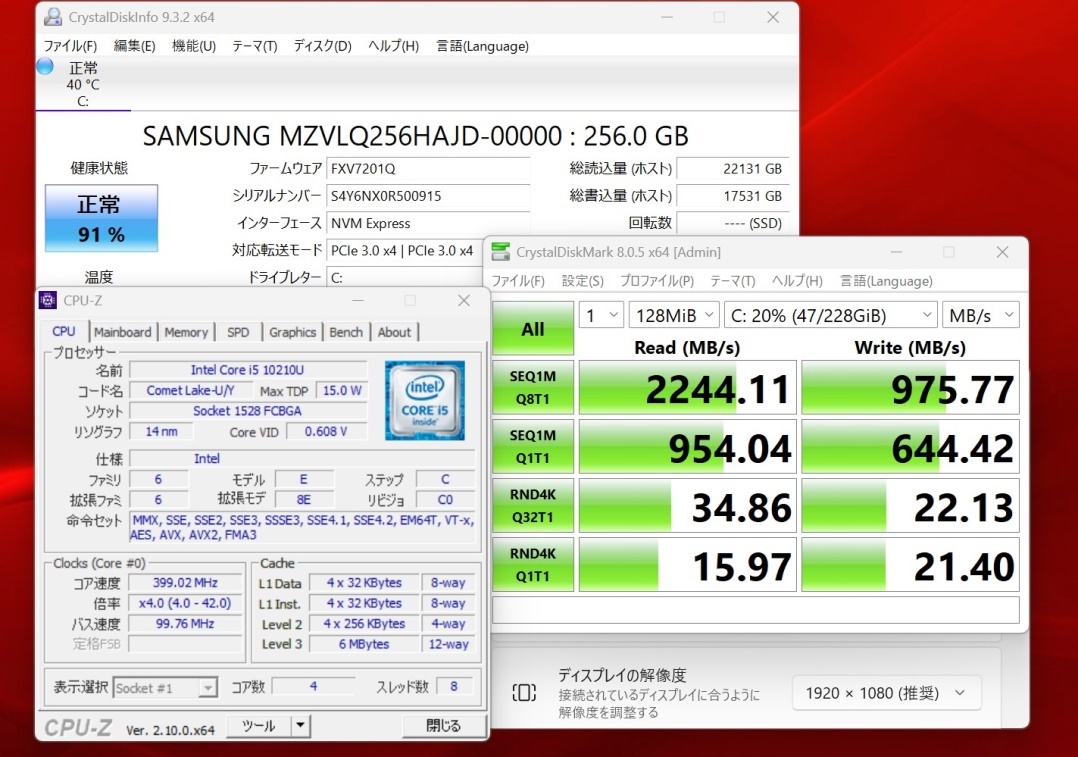
Task: Click the Intel Core i5 logo in CPU-Z
Action: 425,400
